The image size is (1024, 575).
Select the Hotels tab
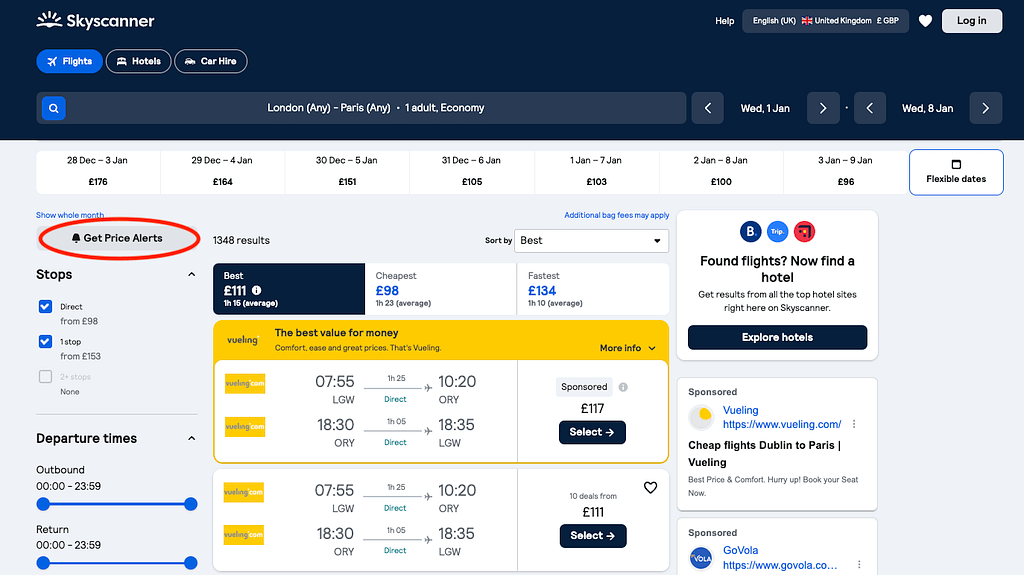138,61
